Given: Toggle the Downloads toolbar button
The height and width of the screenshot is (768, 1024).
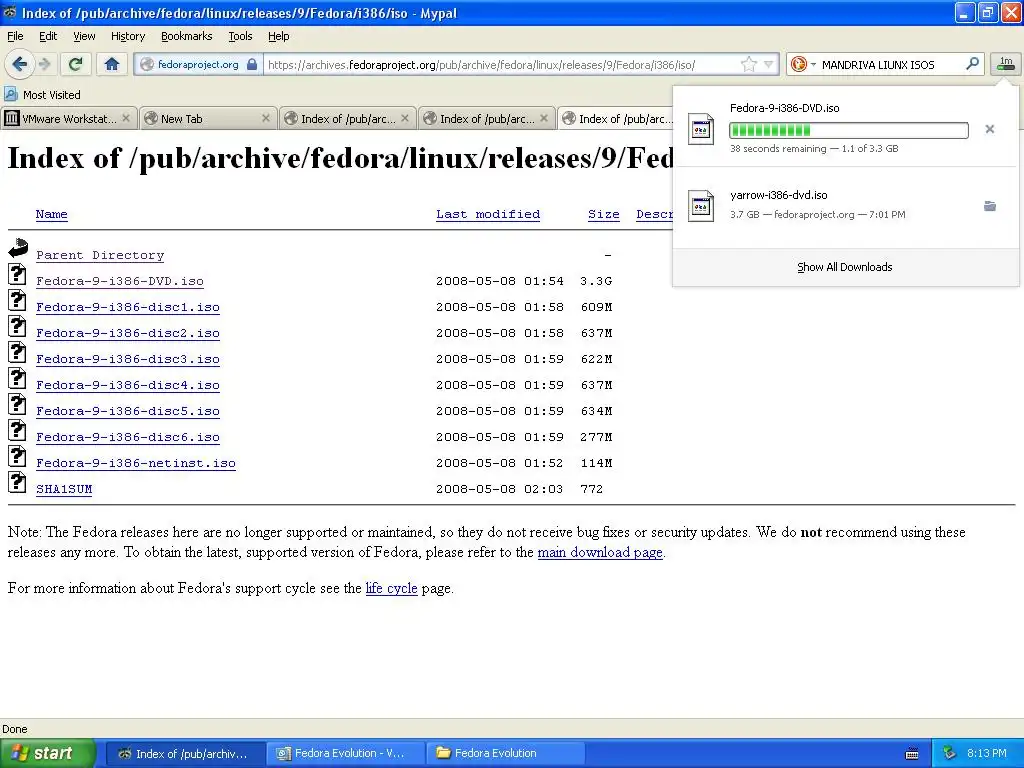Looking at the screenshot, I should pos(1006,64).
